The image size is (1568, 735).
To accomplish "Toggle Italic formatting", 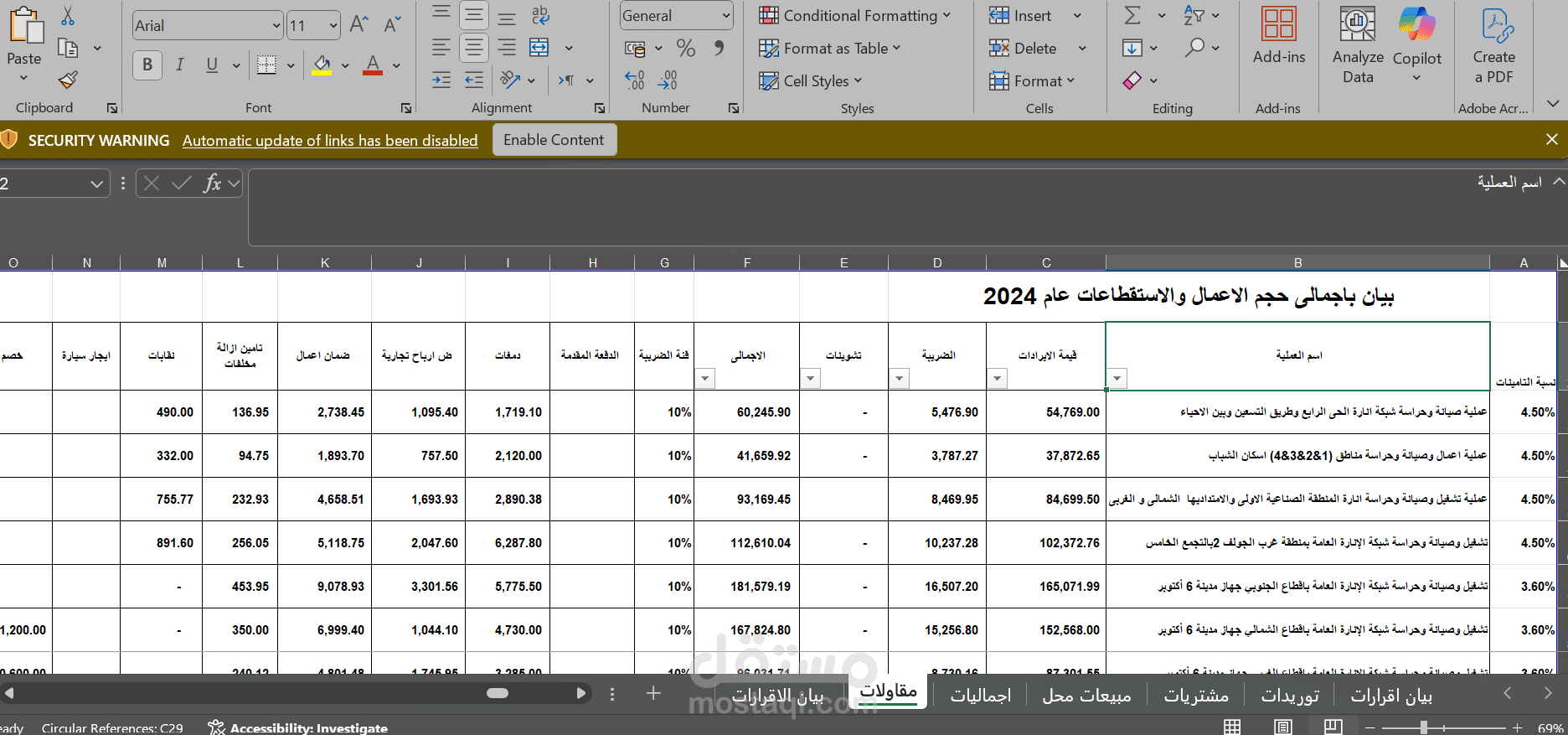I will pos(179,65).
